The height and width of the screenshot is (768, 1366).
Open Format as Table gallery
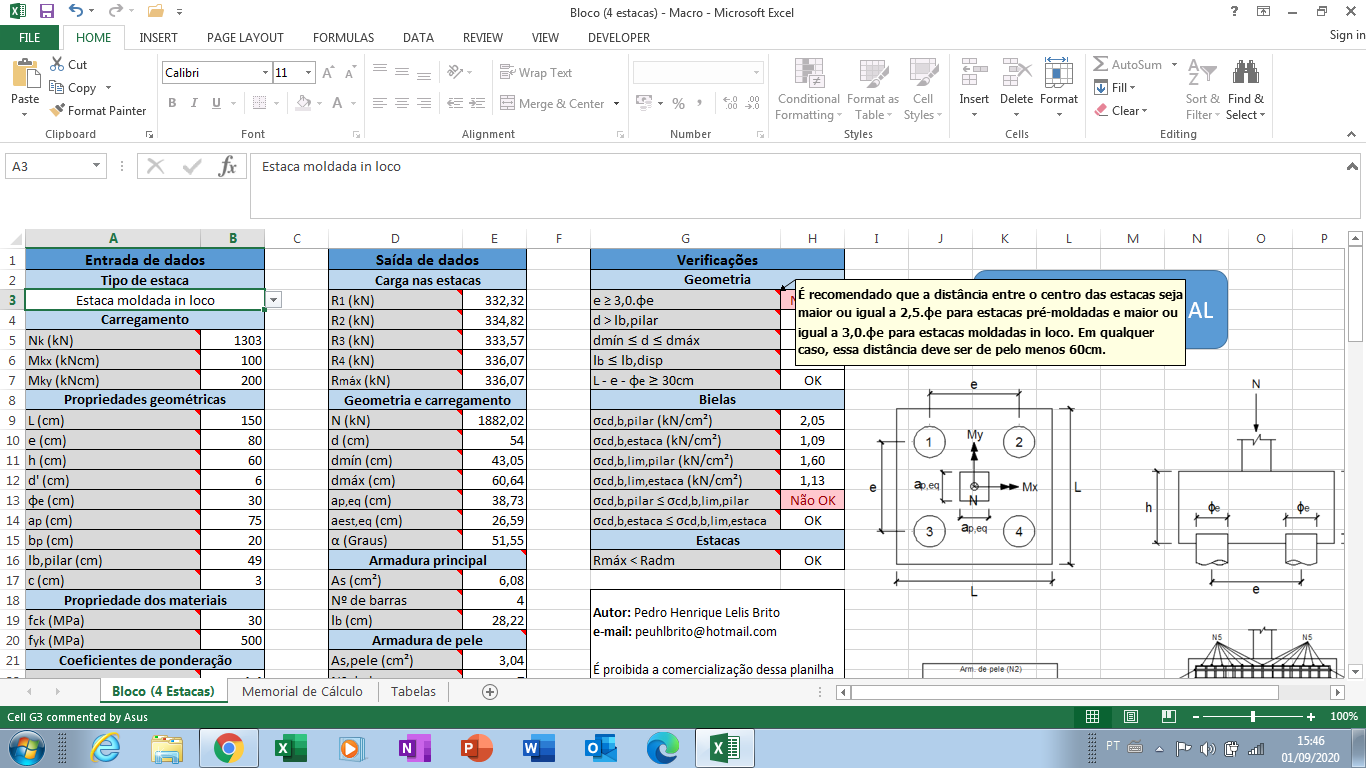[x=872, y=88]
